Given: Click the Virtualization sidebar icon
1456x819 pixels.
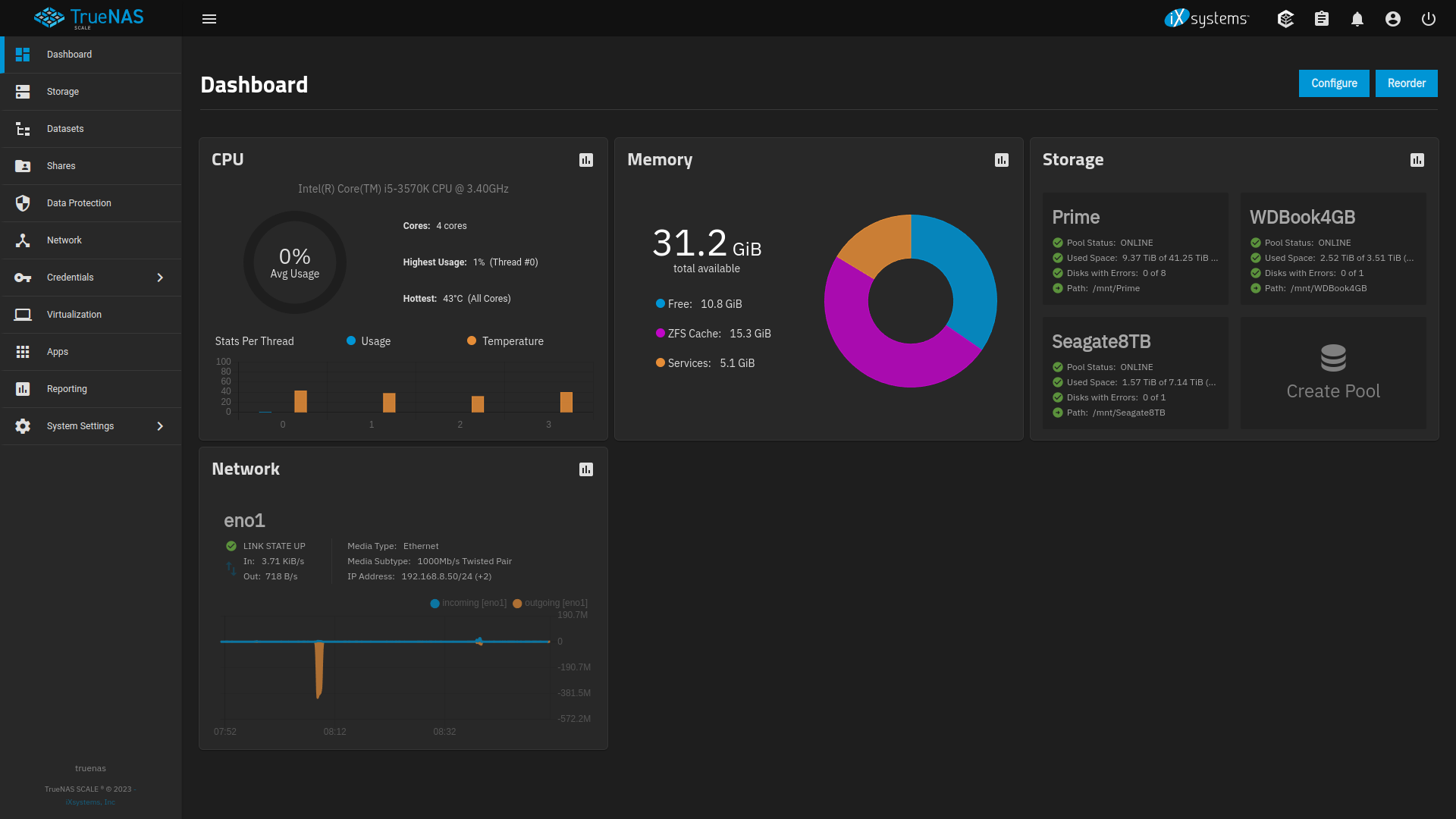Looking at the screenshot, I should pyautogui.click(x=23, y=314).
